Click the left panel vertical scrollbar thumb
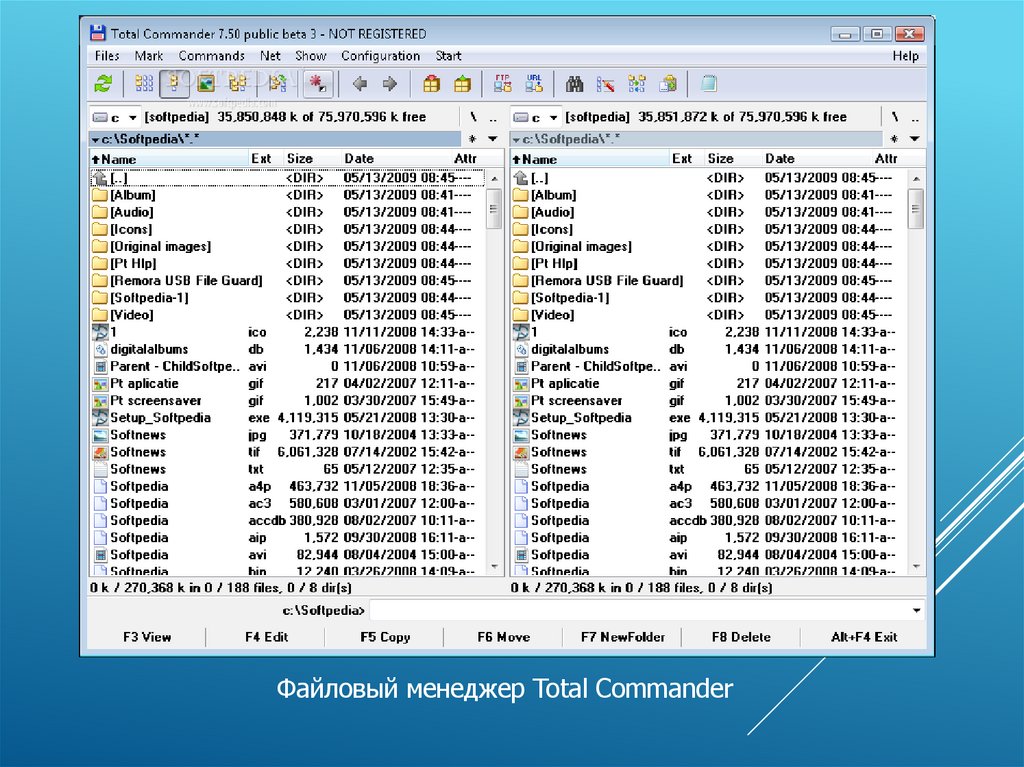This screenshot has width=1024, height=767. [494, 208]
